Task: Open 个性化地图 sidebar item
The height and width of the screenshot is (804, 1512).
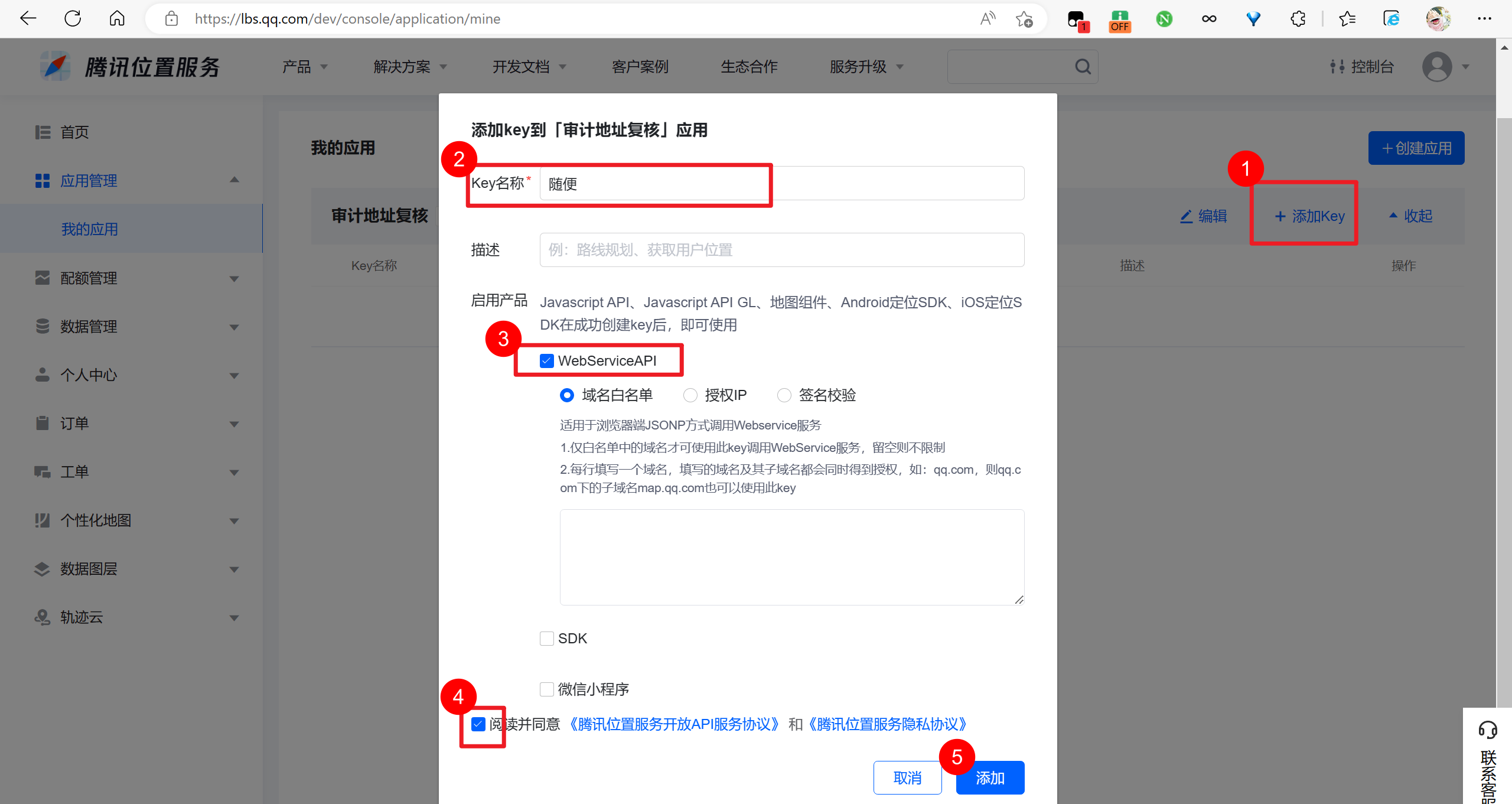Action: tap(97, 520)
